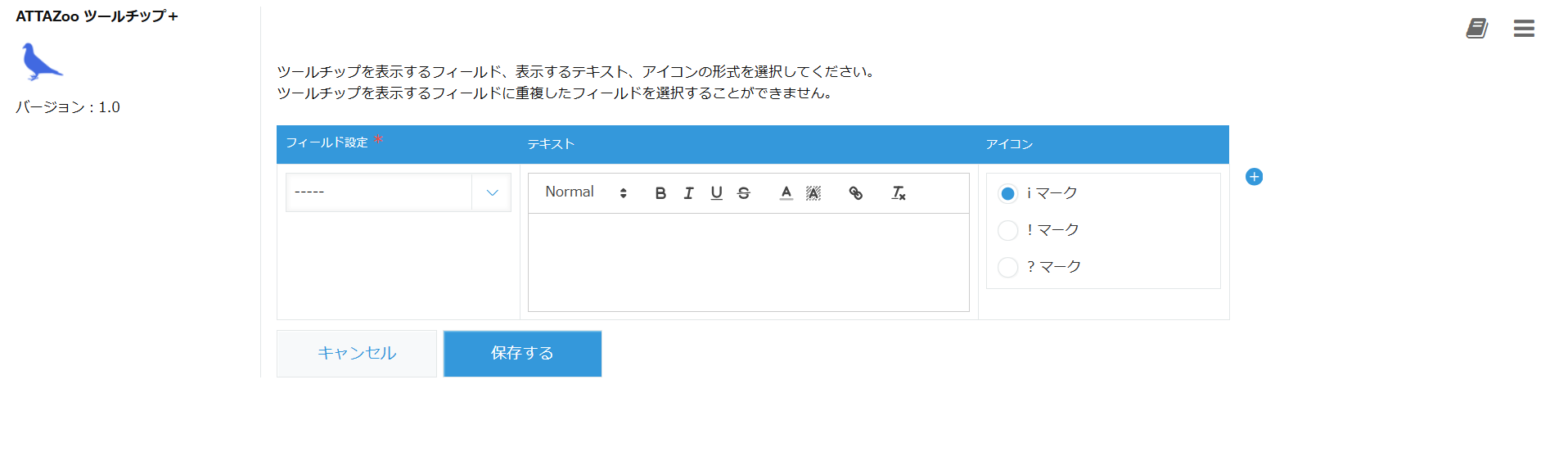The height and width of the screenshot is (461, 1568).
Task: Open the text background color picker
Action: pos(813,193)
